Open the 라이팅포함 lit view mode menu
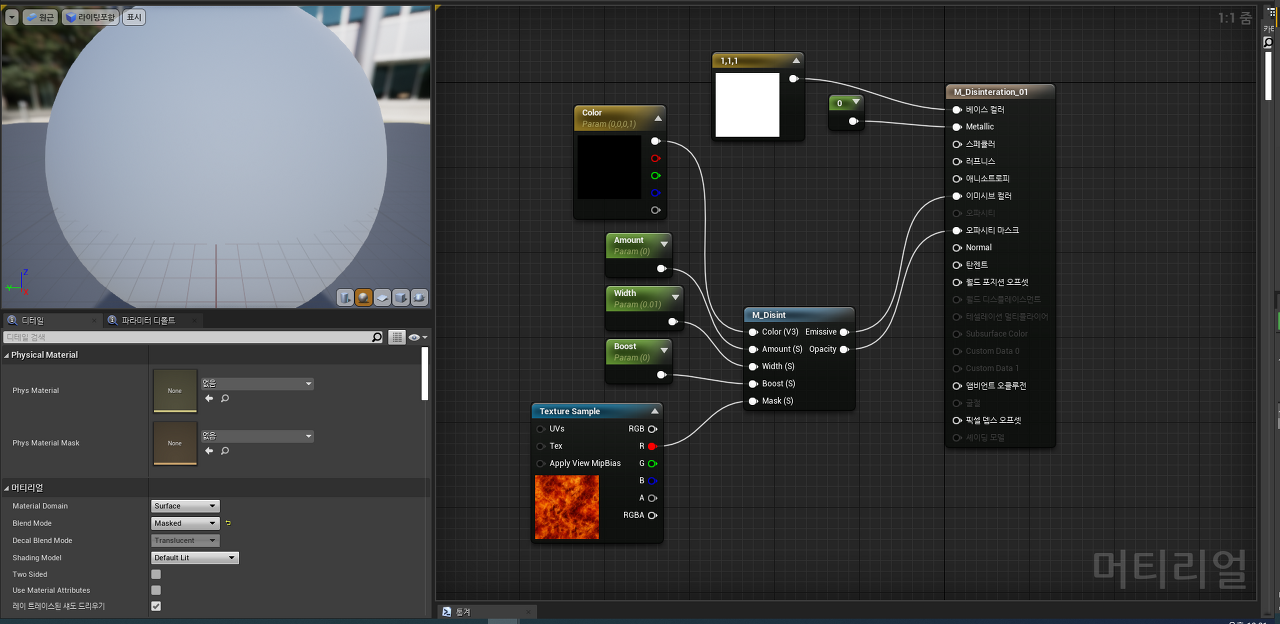The height and width of the screenshot is (624, 1280). [x=90, y=17]
